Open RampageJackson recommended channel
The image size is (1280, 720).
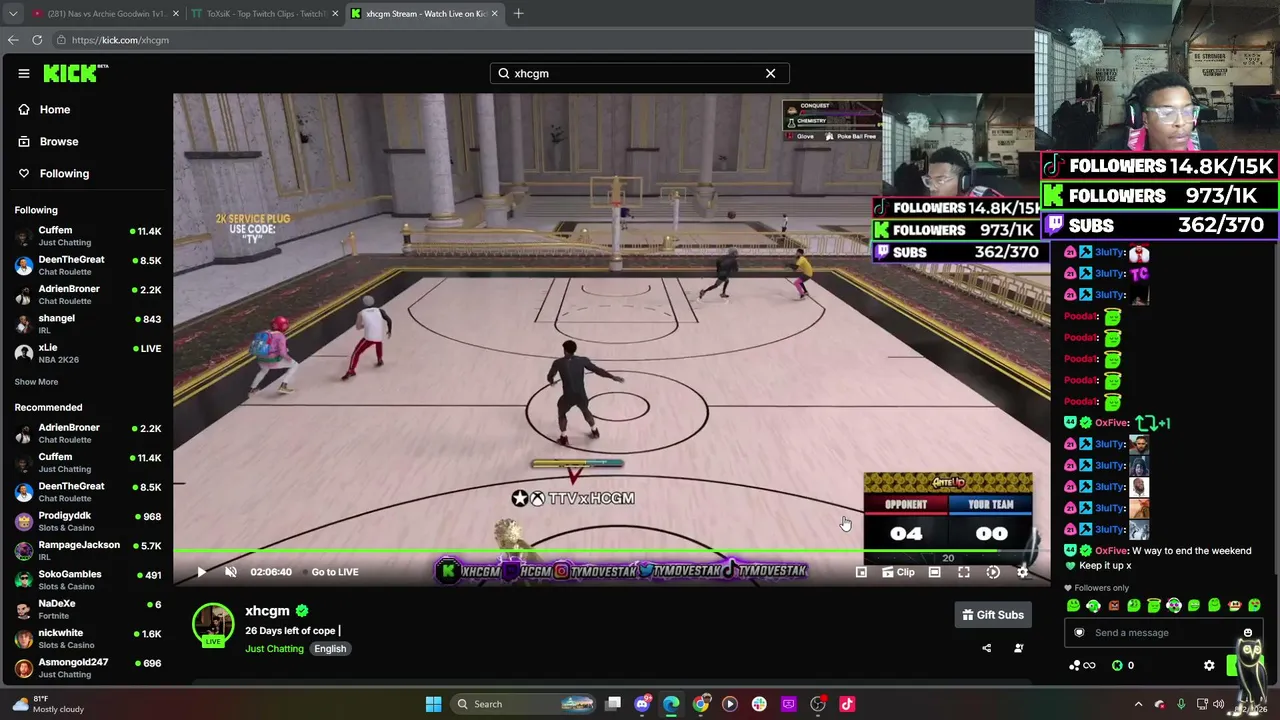(88, 551)
